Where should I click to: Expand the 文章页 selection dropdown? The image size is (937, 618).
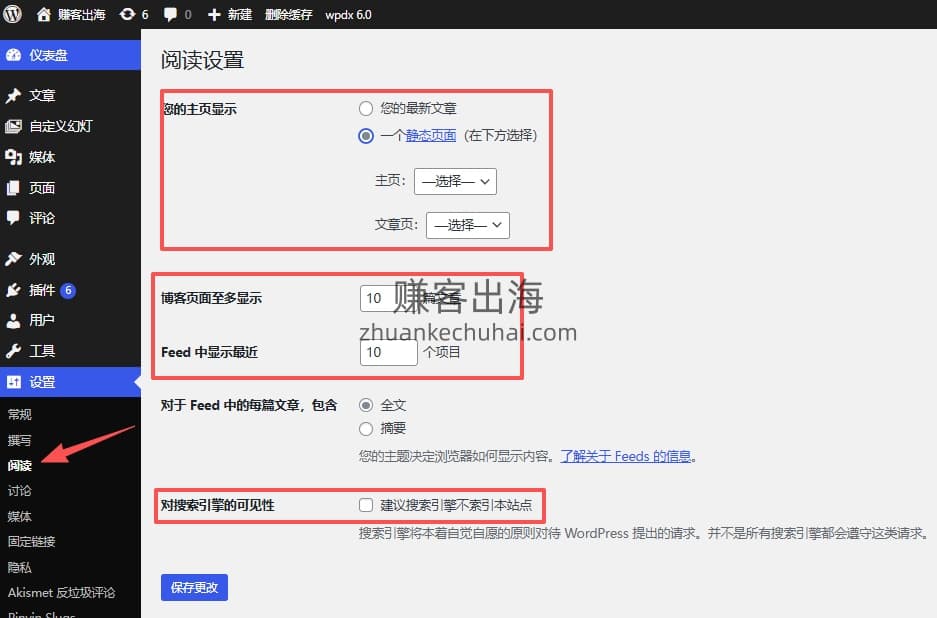(467, 225)
